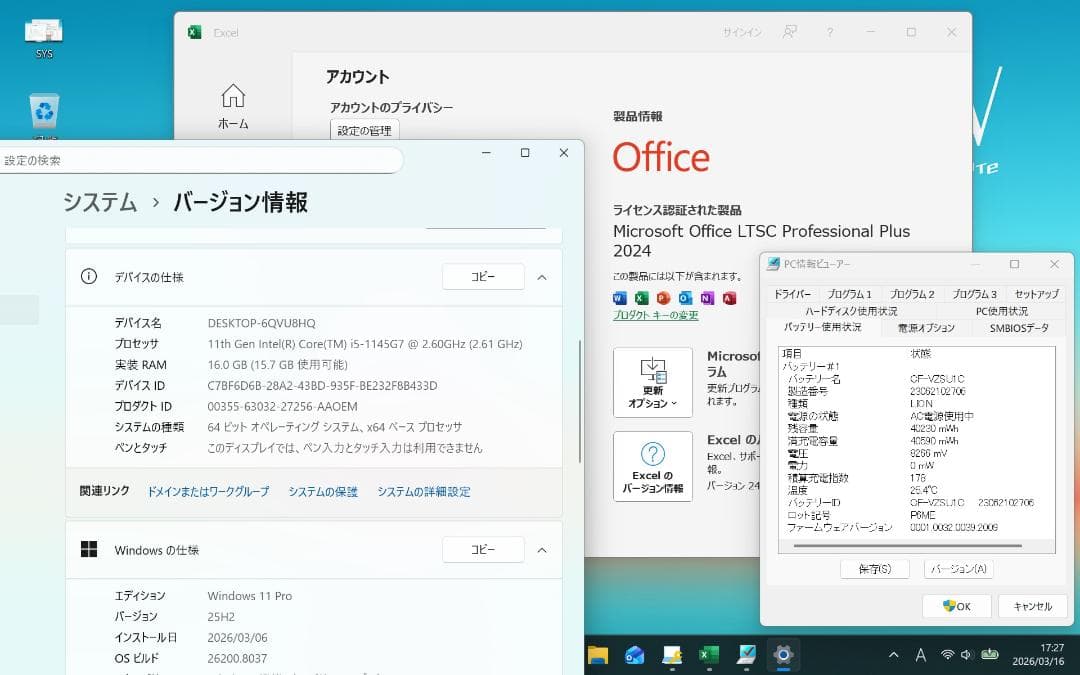Select the OneNote icon under 製品情報

click(x=708, y=298)
